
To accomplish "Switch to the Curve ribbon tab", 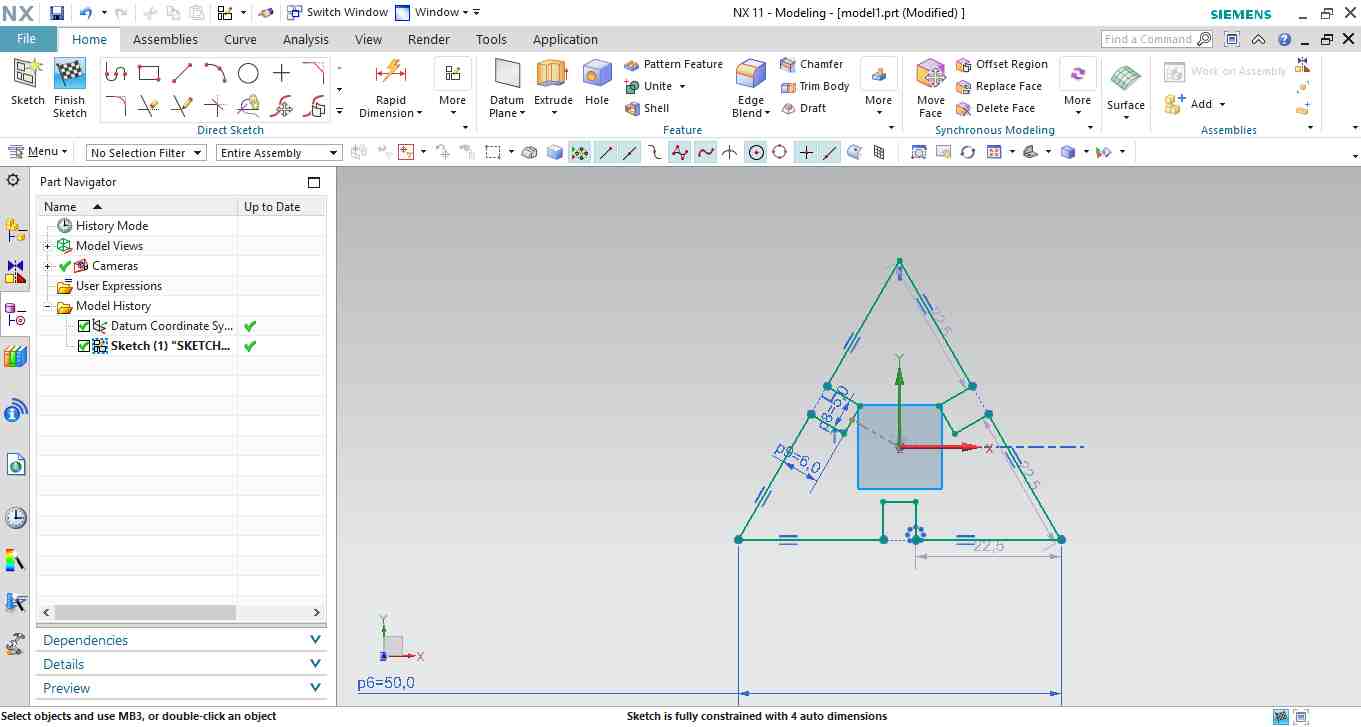I will click(240, 40).
